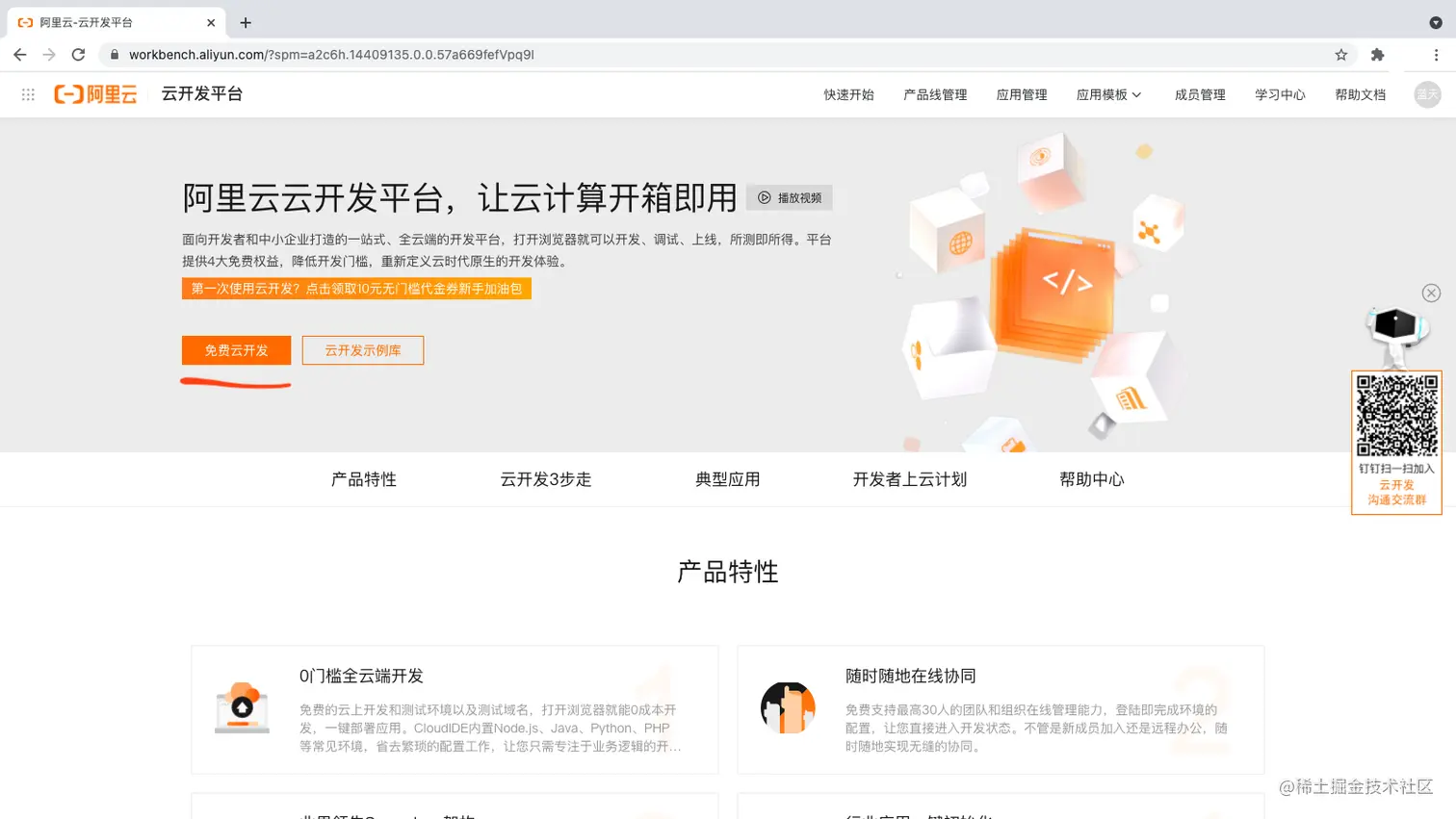Click the site security lock icon
The image size is (1456, 819).
tap(114, 55)
